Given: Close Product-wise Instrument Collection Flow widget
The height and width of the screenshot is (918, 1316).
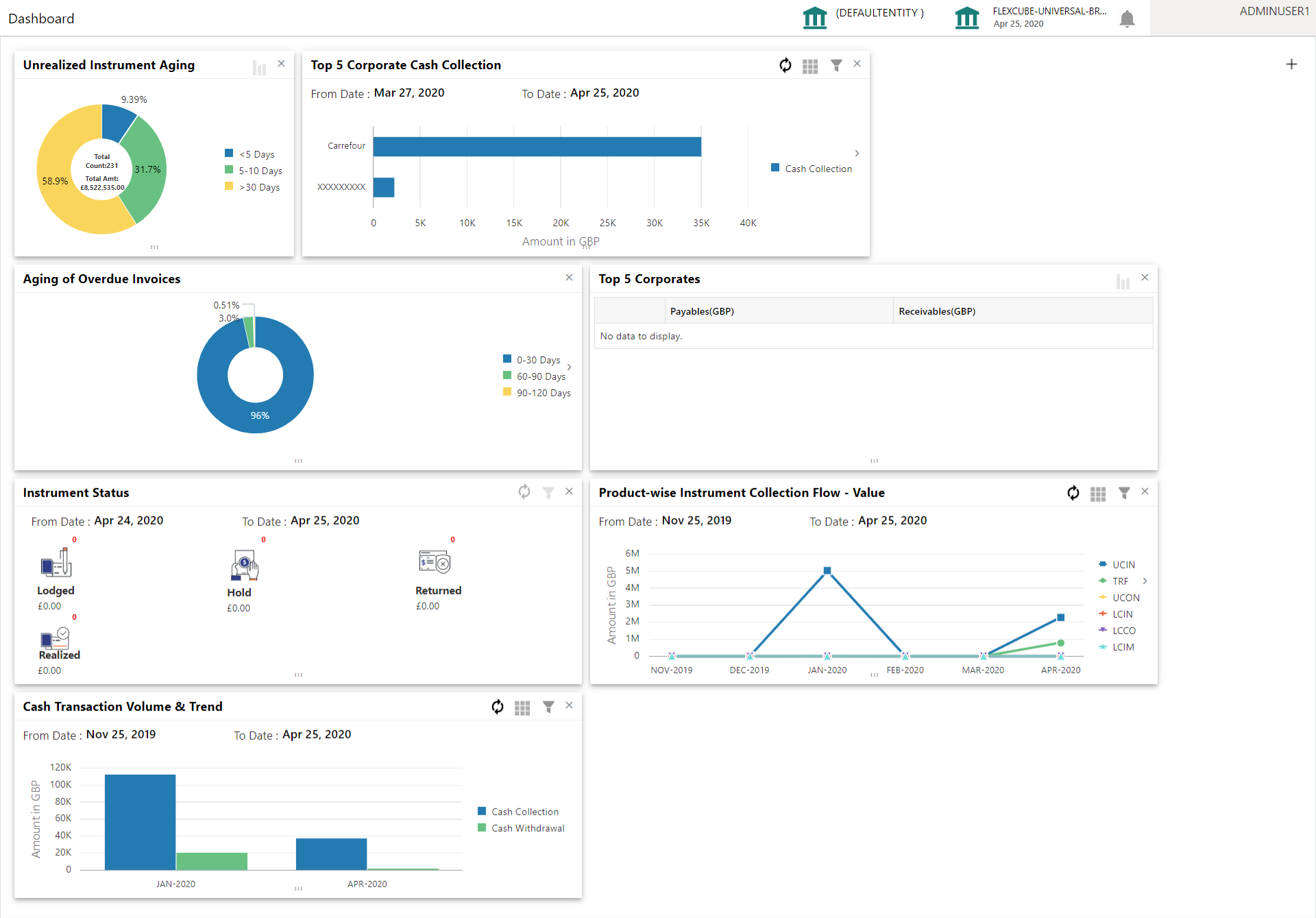Looking at the screenshot, I should click(x=1145, y=492).
